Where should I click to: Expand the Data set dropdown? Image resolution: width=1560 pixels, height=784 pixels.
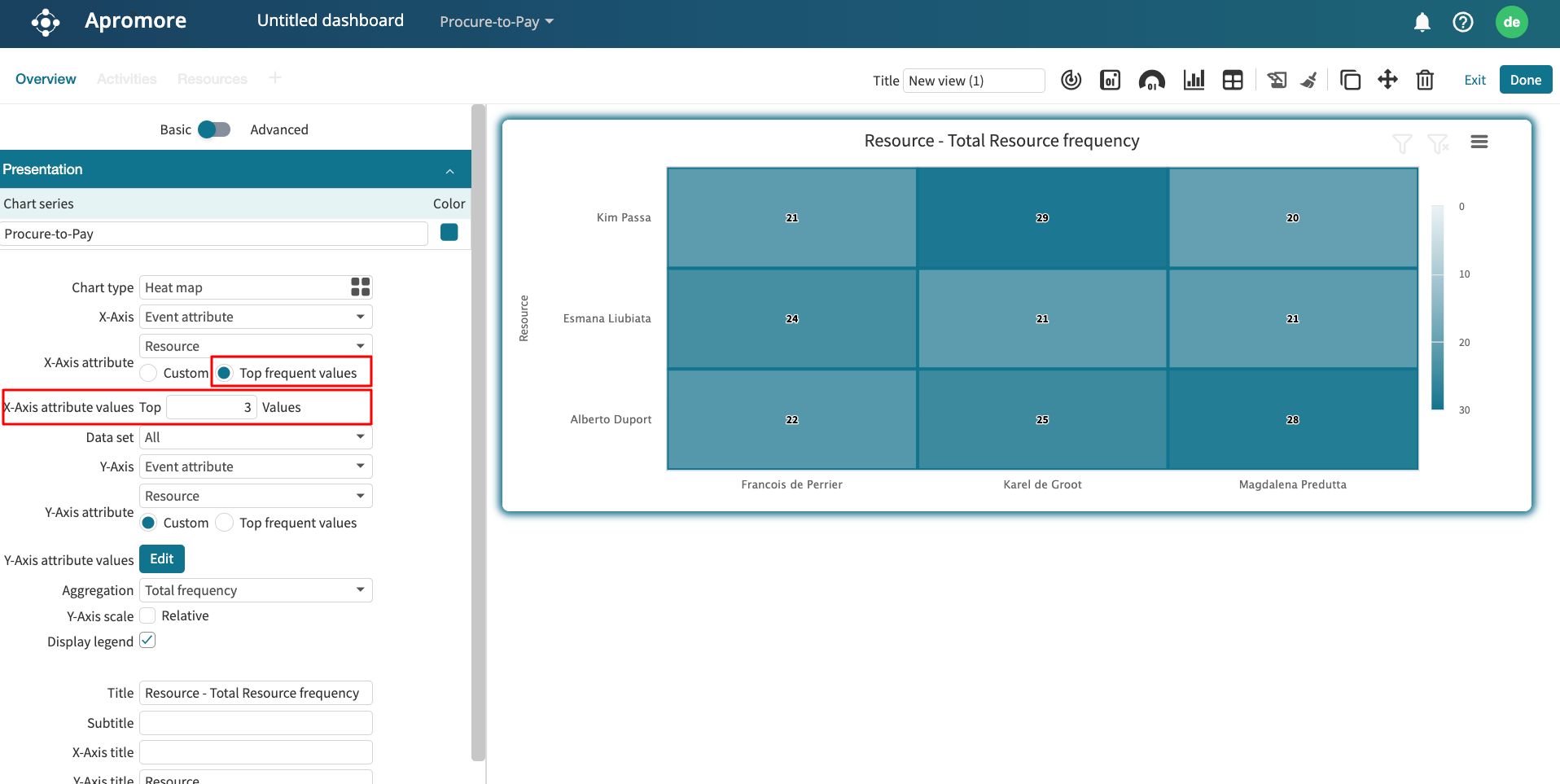(256, 437)
